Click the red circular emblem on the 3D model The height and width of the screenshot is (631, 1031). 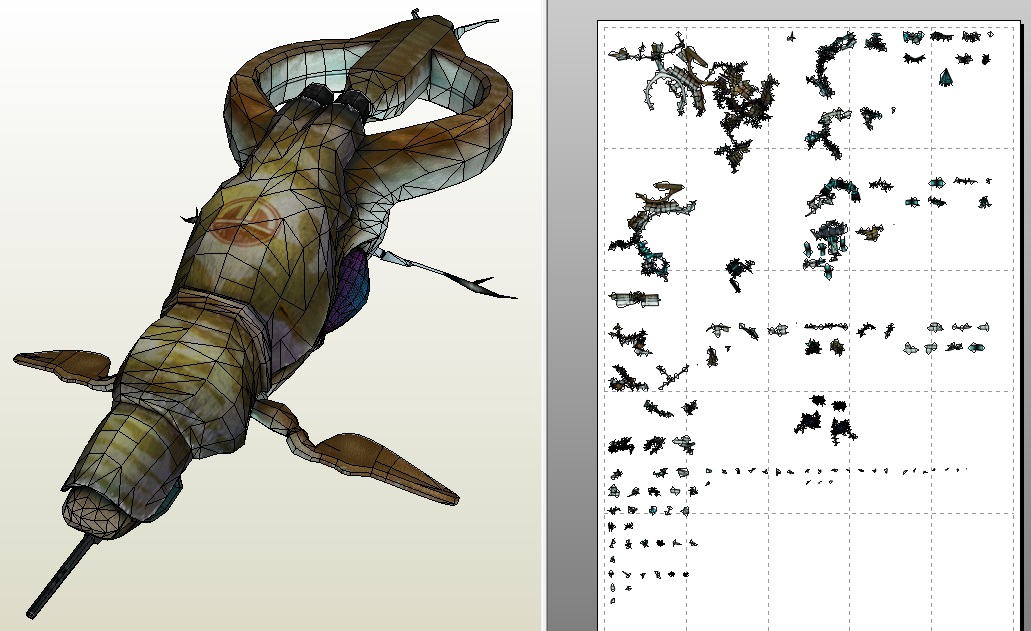pos(245,220)
